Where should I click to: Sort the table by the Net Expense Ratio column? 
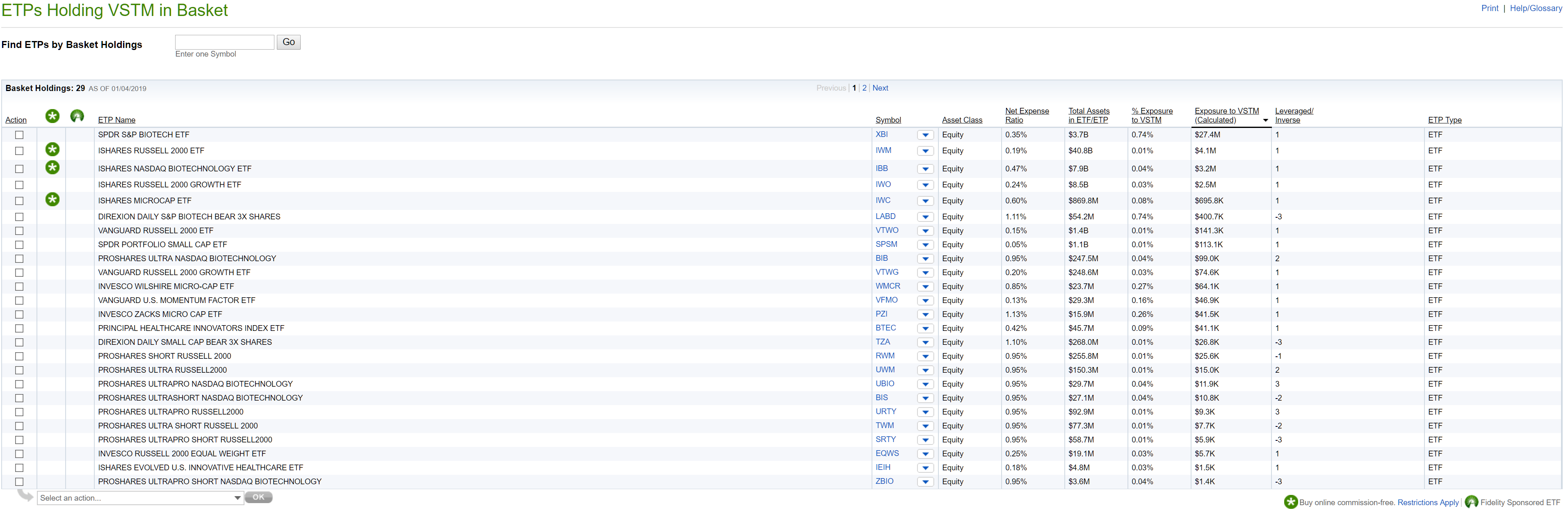coord(1027,115)
